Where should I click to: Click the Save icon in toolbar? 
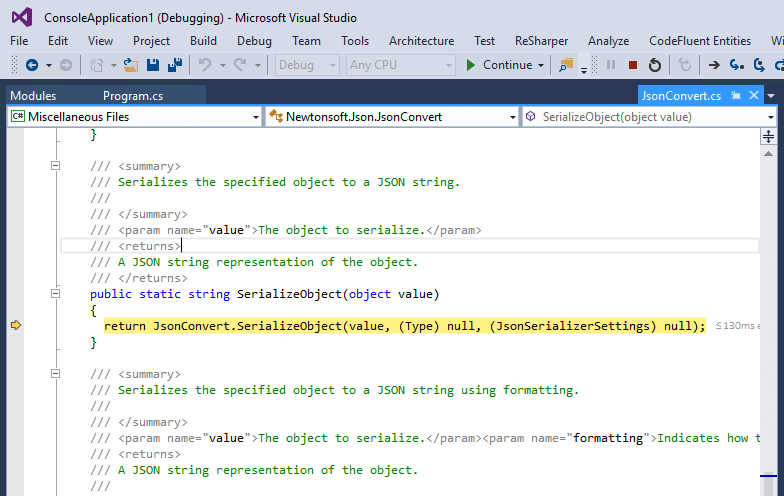click(x=153, y=65)
